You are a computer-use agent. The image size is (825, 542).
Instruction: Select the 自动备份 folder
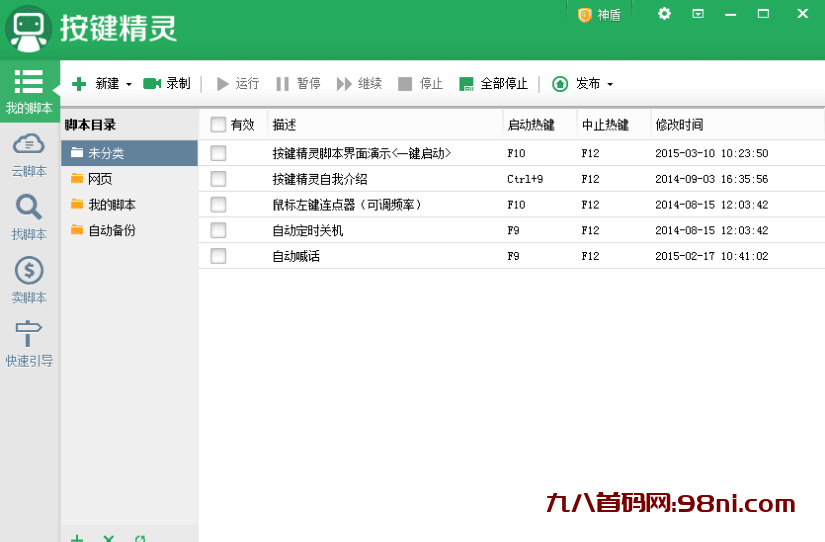pyautogui.click(x=111, y=230)
